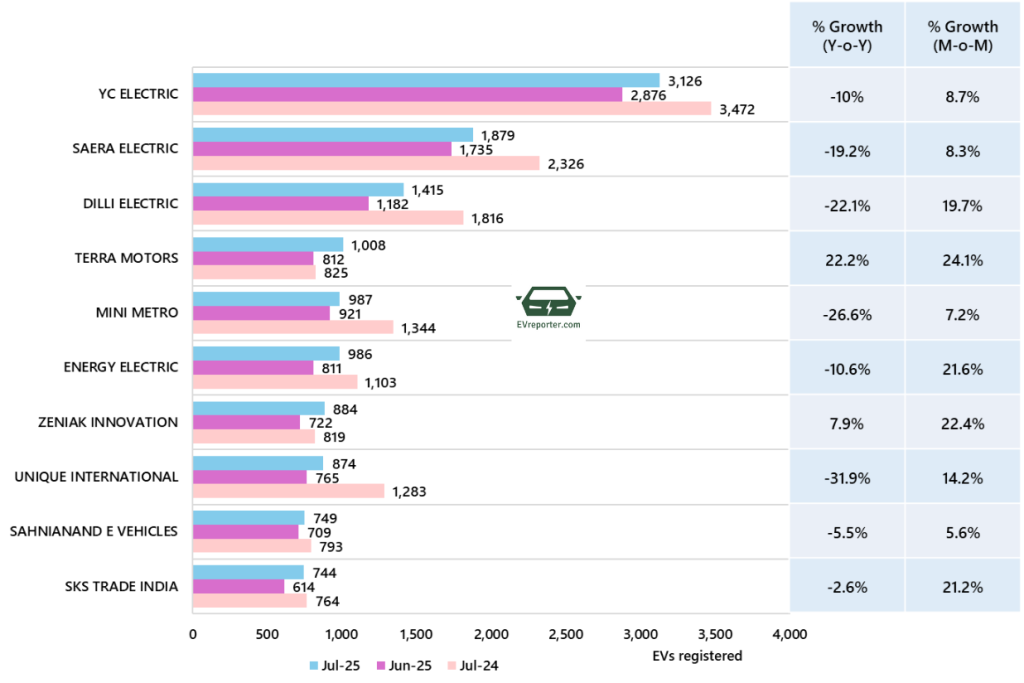Click the 22.4% growth cell
The image size is (1024, 683).
click(x=963, y=424)
